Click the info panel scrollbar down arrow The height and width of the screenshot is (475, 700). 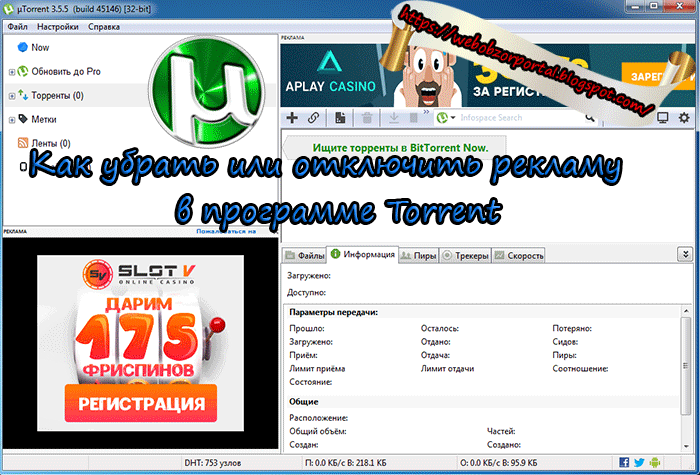686,446
